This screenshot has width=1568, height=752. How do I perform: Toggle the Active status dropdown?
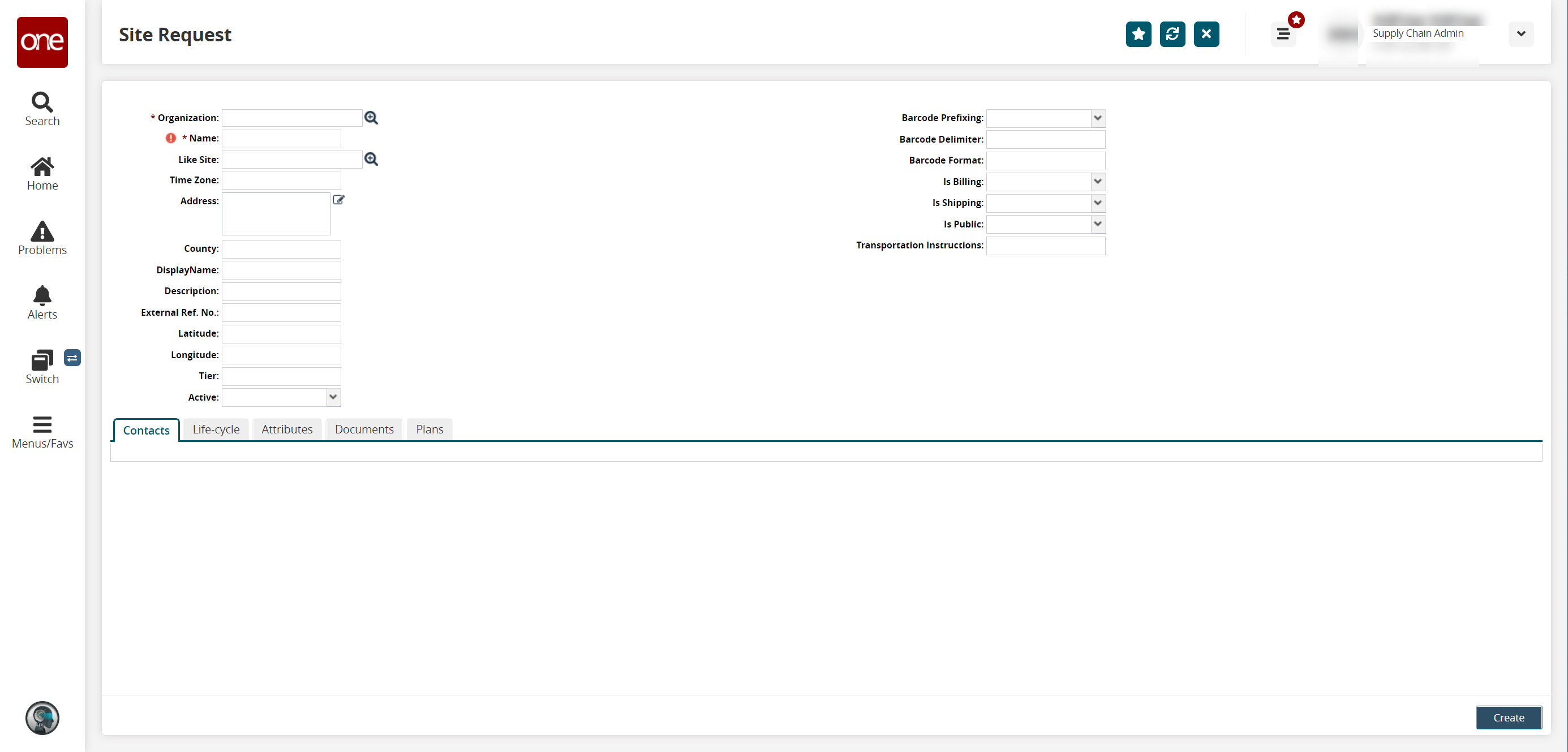click(333, 396)
